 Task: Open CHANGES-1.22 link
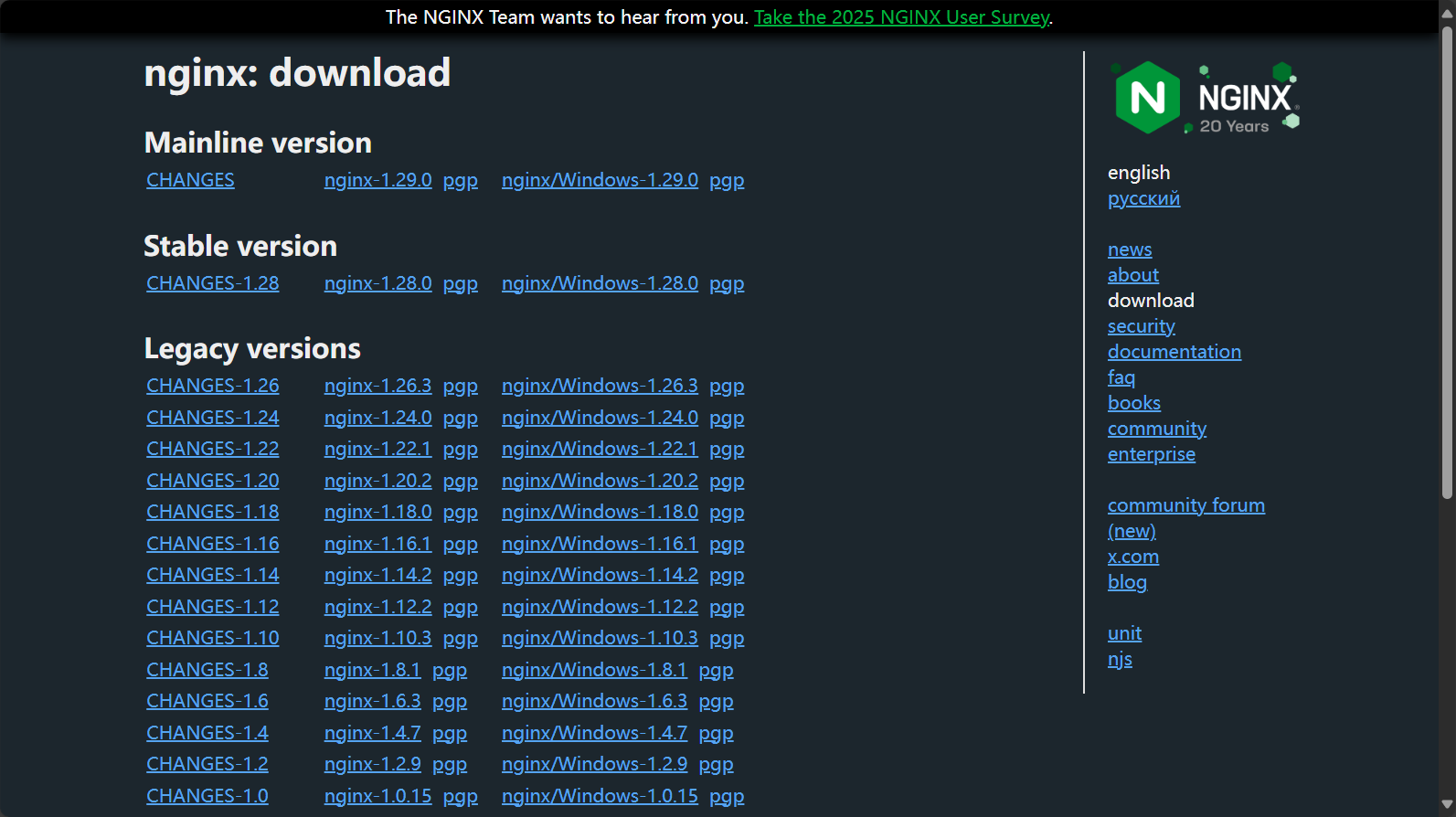[213, 449]
